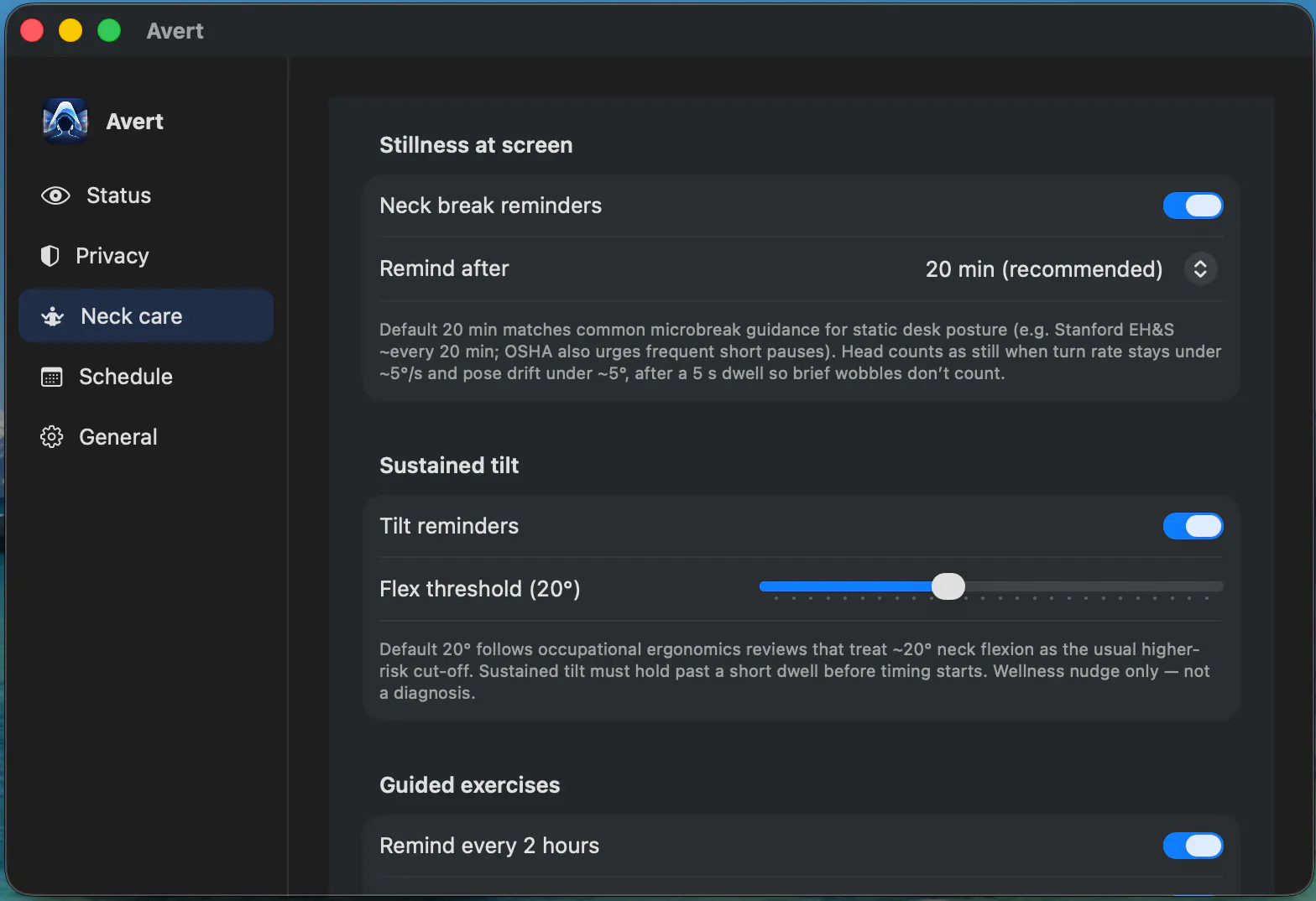This screenshot has width=1316, height=901.
Task: Click the Stillness at screen heading
Action: tap(476, 145)
